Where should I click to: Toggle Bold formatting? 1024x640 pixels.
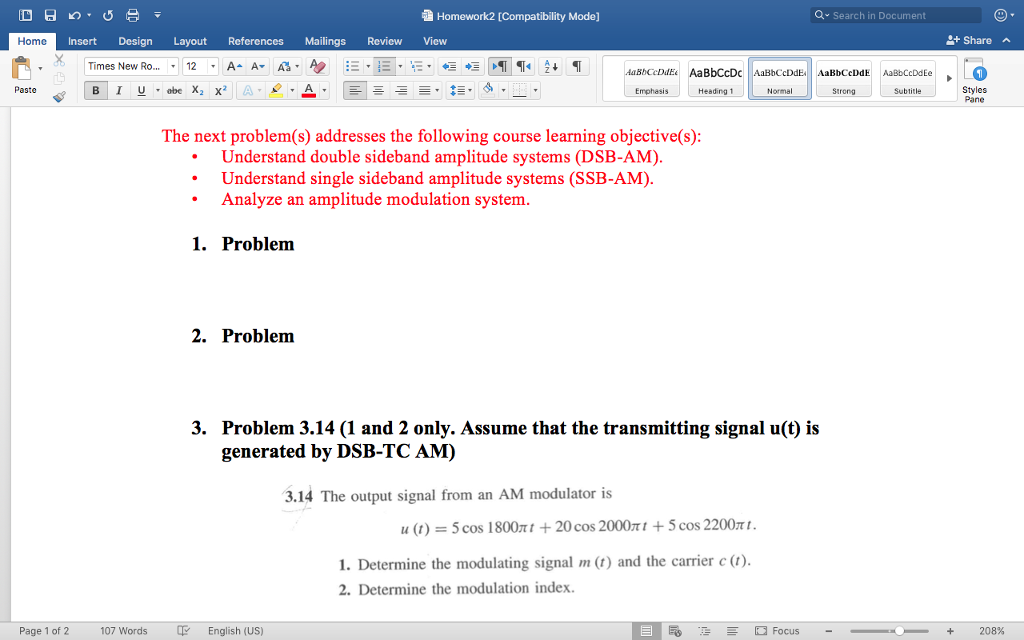point(96,90)
